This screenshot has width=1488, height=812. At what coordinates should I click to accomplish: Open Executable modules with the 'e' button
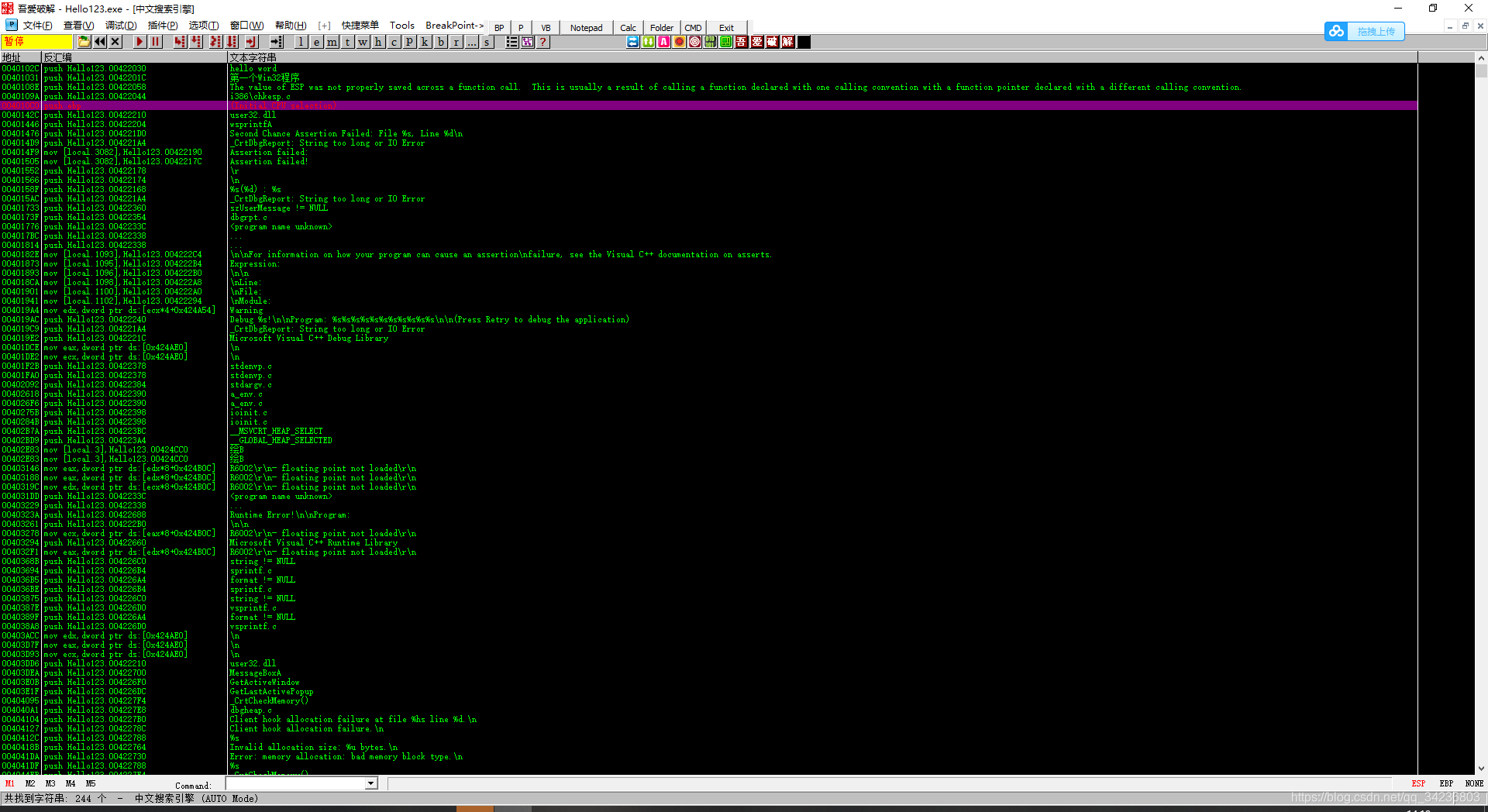(x=316, y=42)
